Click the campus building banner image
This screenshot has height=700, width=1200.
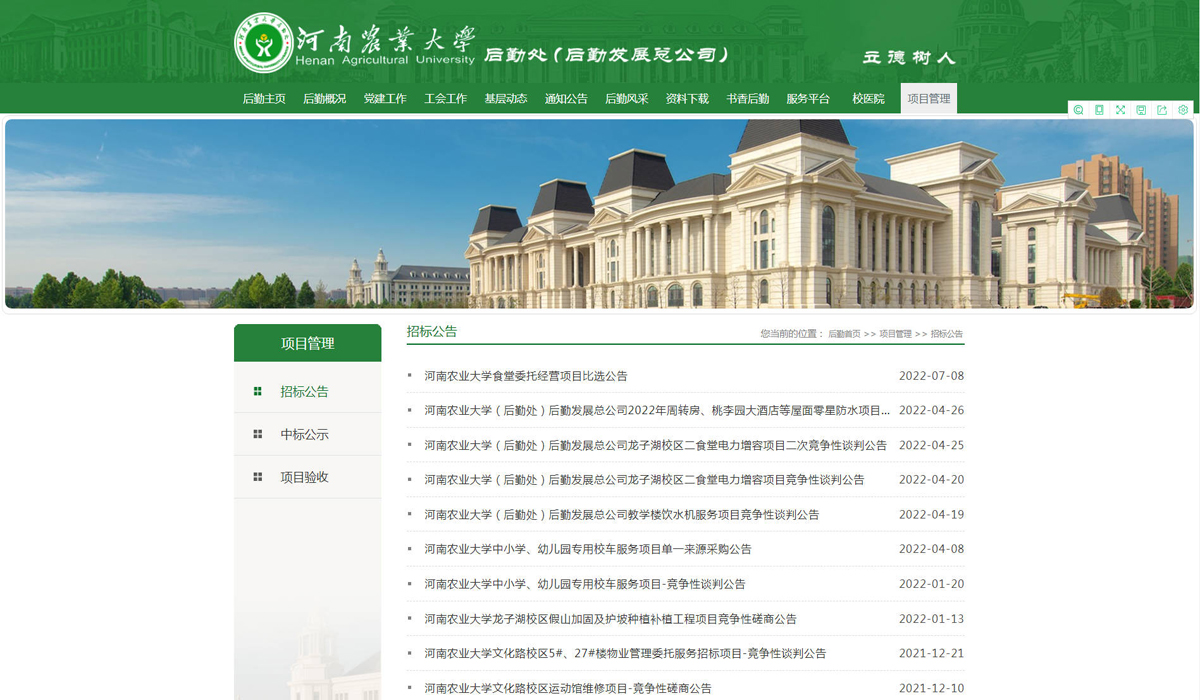point(600,214)
